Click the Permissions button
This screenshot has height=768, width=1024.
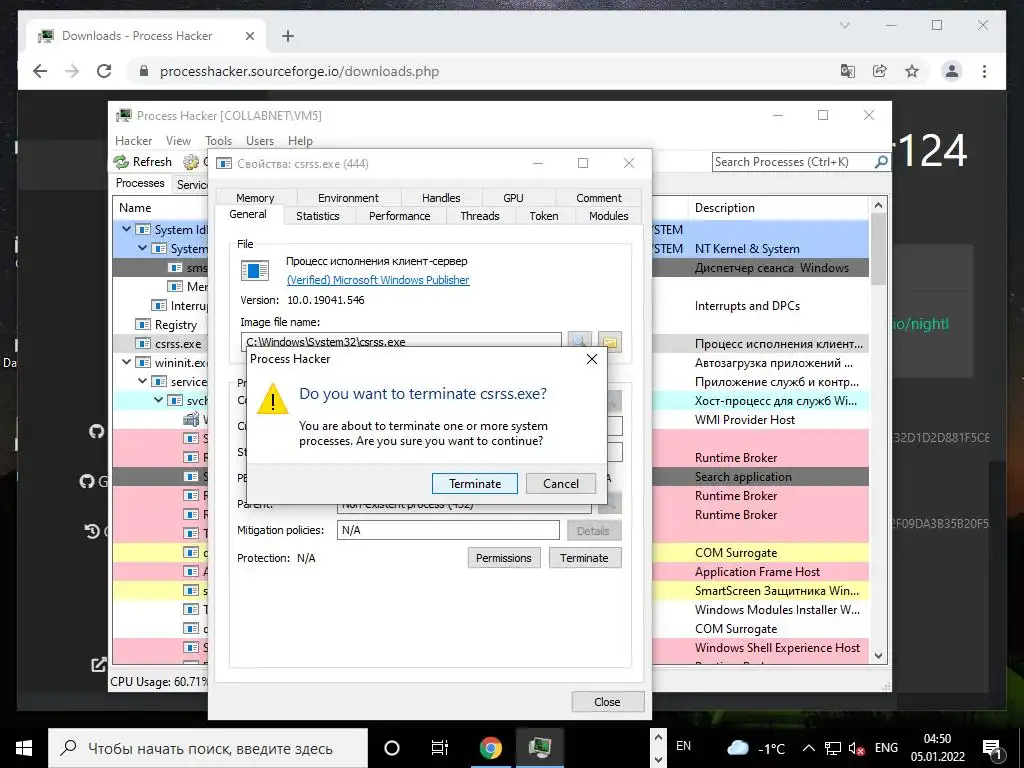point(504,558)
